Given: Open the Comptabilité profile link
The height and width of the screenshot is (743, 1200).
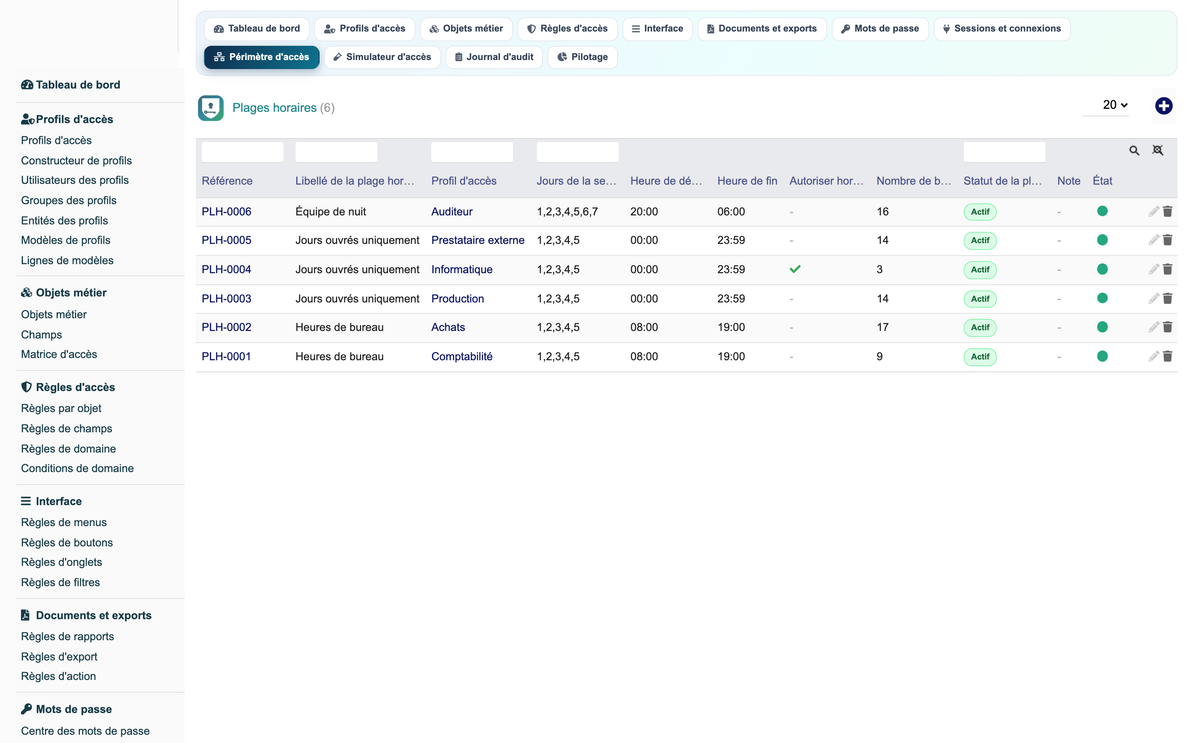Looking at the screenshot, I should tap(462, 356).
